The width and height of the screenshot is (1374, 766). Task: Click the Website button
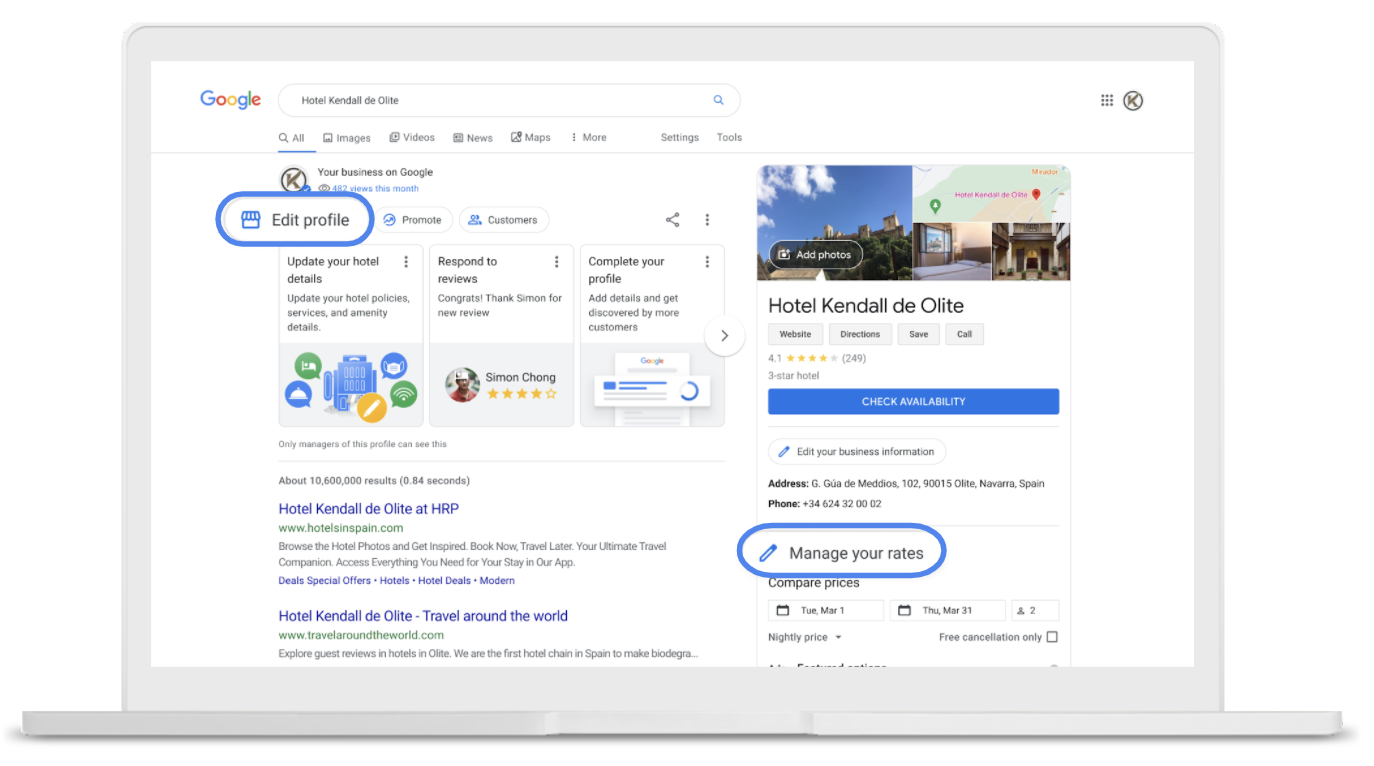point(795,334)
